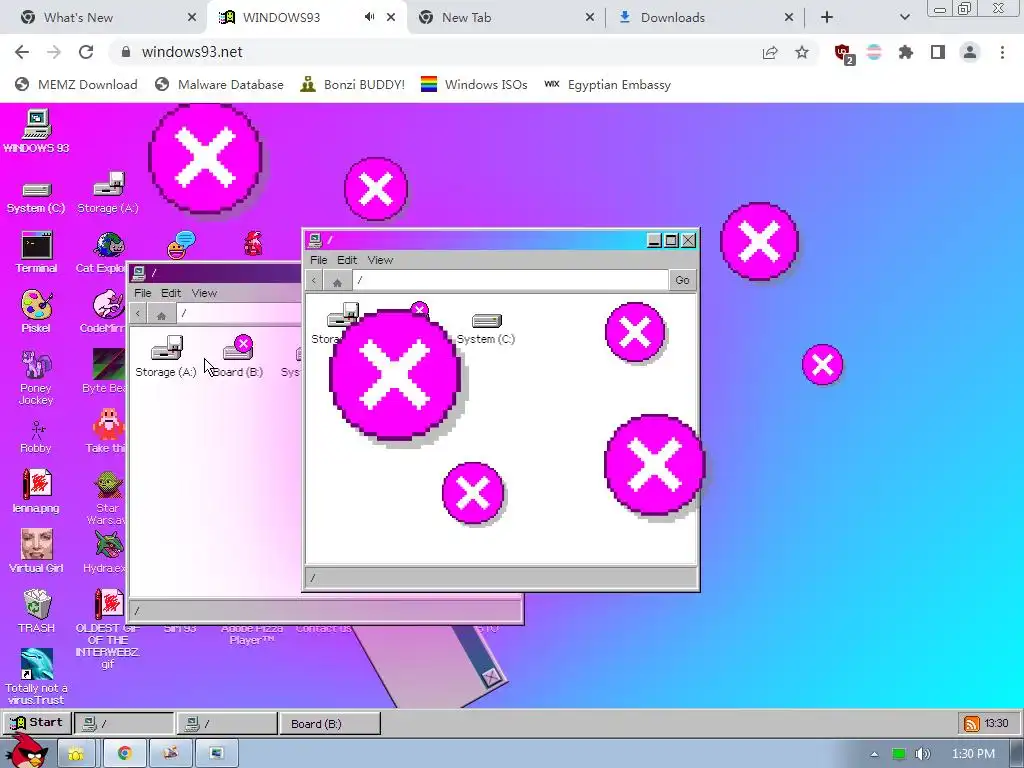Open the Star Wars Yoda icon
Screen dimensions: 1024x768
(x=108, y=498)
